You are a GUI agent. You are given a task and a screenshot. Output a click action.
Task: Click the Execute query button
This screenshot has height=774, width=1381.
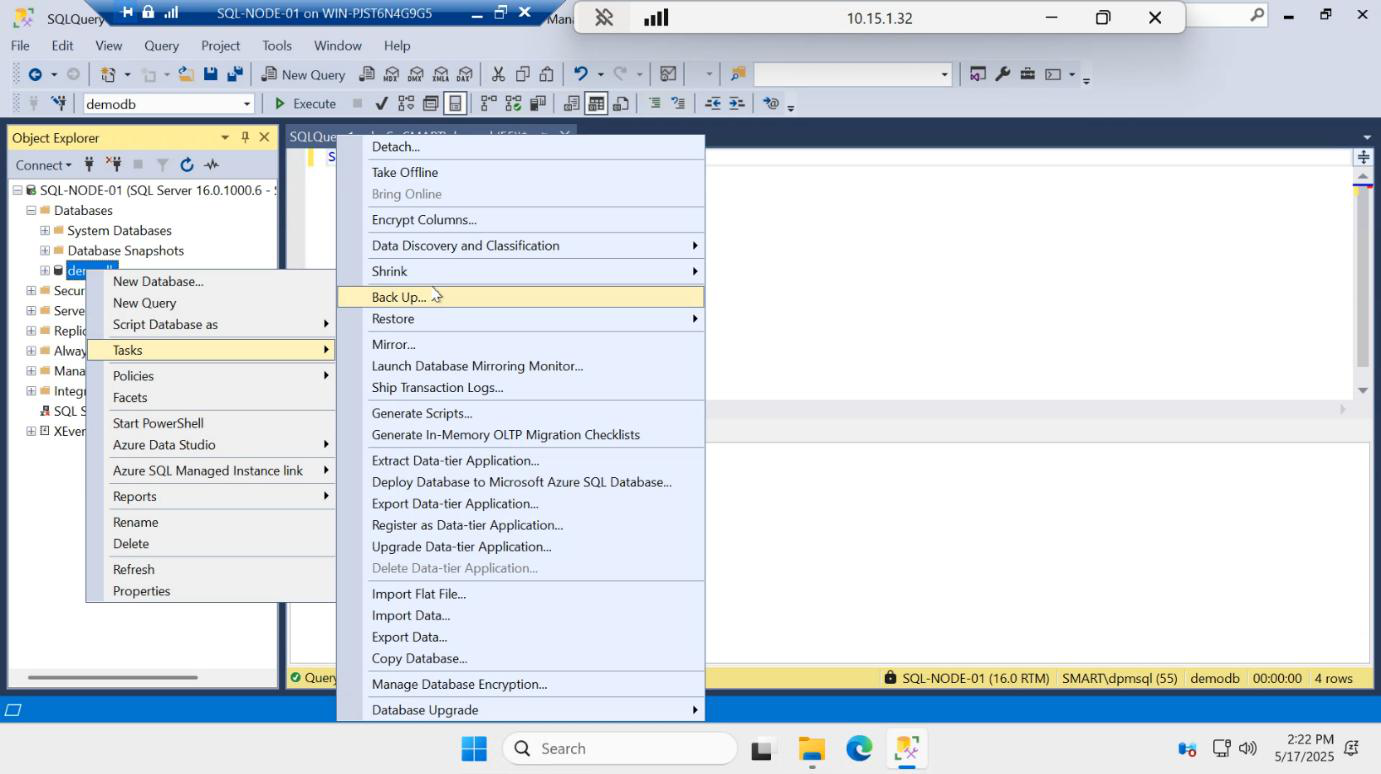305,103
